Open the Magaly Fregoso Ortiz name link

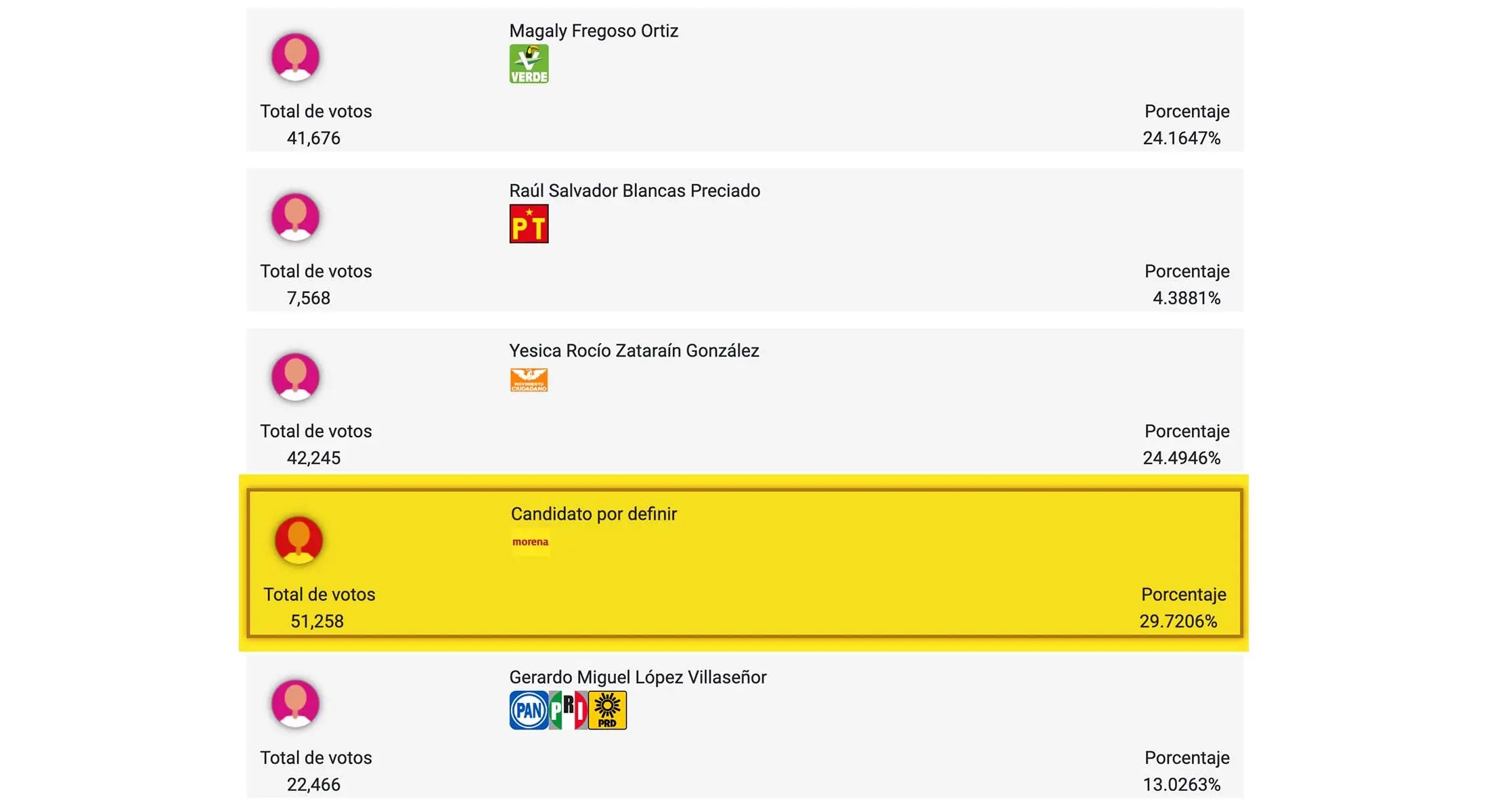pyautogui.click(x=594, y=31)
